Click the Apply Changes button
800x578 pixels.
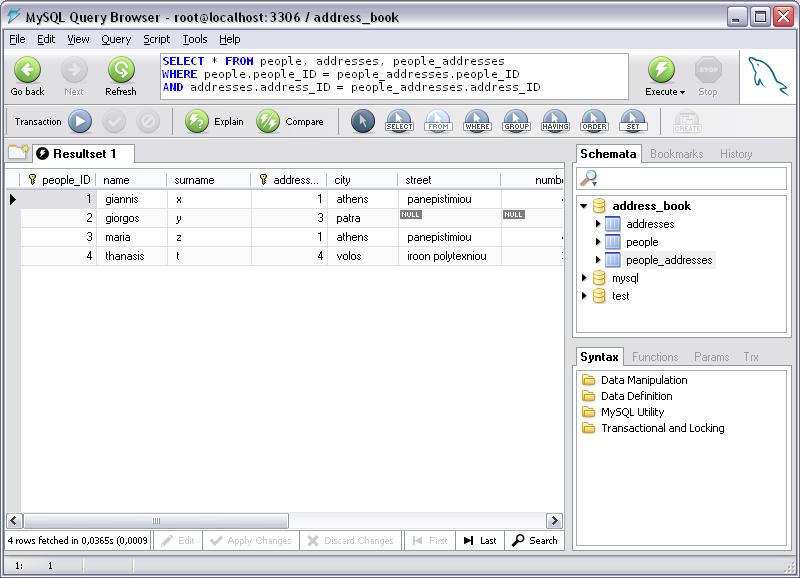pyautogui.click(x=251, y=541)
